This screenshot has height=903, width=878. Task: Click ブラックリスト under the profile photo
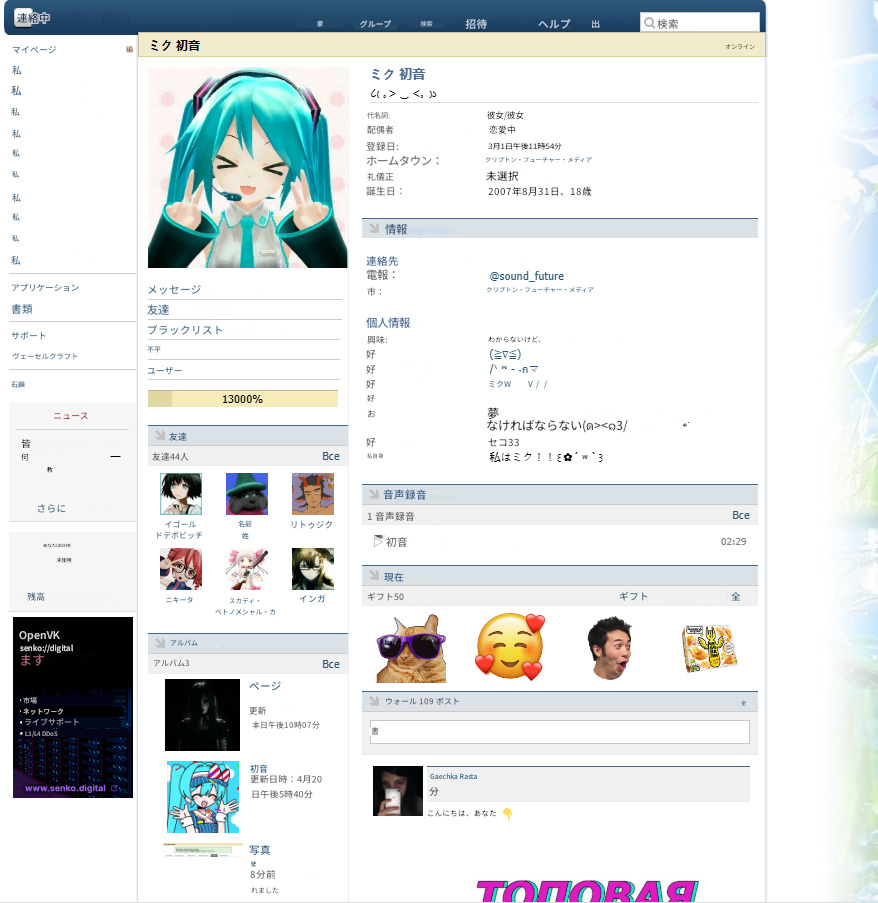point(185,330)
